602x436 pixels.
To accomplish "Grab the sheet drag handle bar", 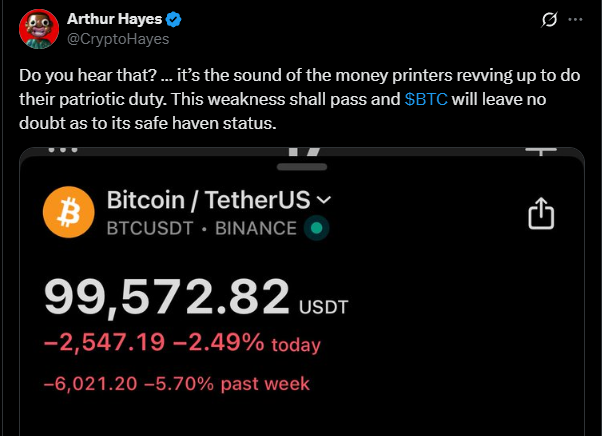I will click(302, 167).
